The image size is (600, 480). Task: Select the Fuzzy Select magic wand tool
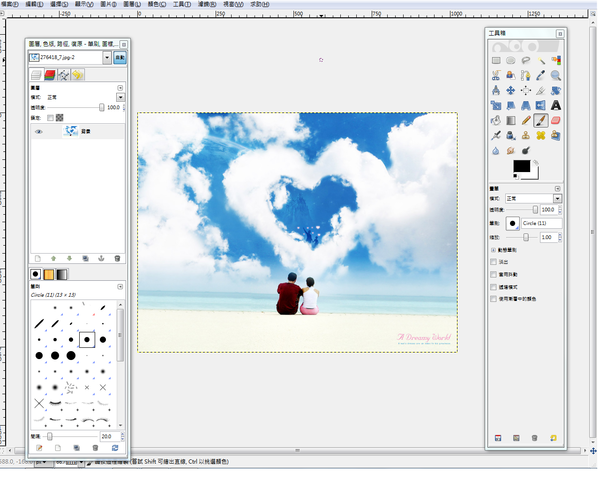(x=541, y=60)
